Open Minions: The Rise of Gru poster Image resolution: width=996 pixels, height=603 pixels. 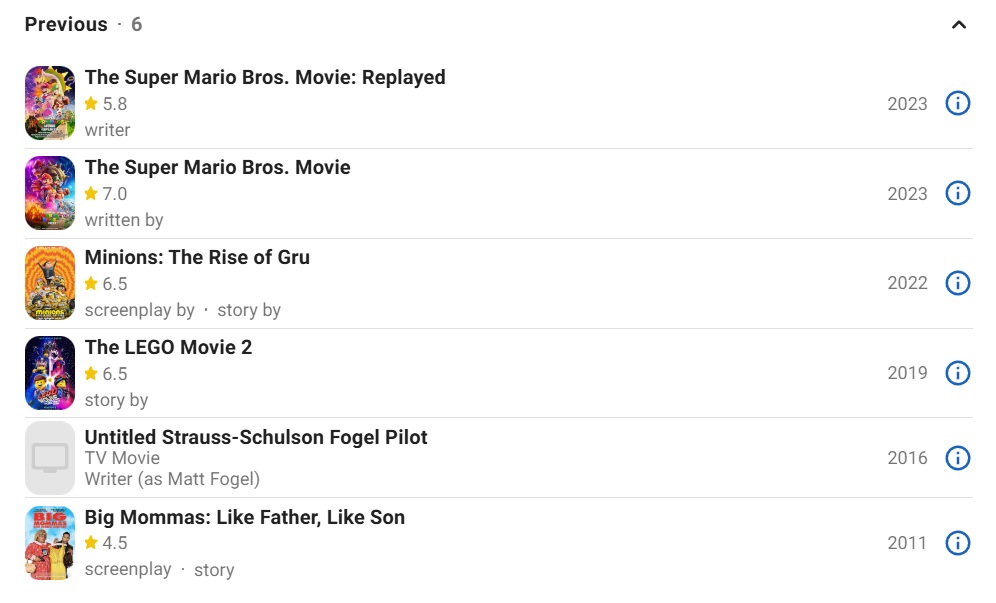pyautogui.click(x=50, y=283)
